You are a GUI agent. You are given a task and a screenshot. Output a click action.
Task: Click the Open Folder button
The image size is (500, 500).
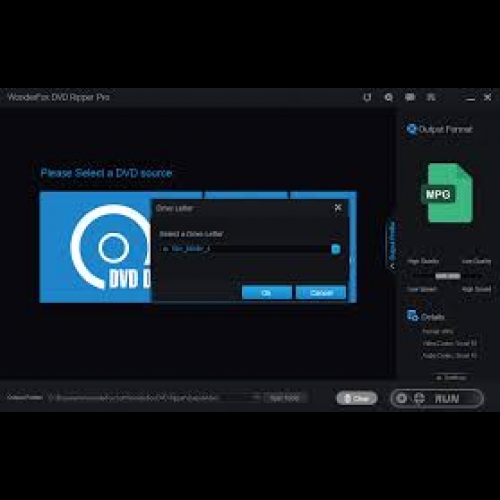click(284, 398)
